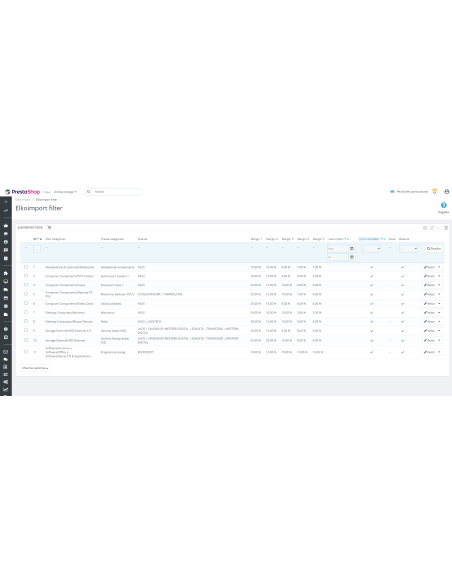Open calendar picker for Last import 'from' date
The height and width of the screenshot is (584, 452).
pyautogui.click(x=351, y=248)
